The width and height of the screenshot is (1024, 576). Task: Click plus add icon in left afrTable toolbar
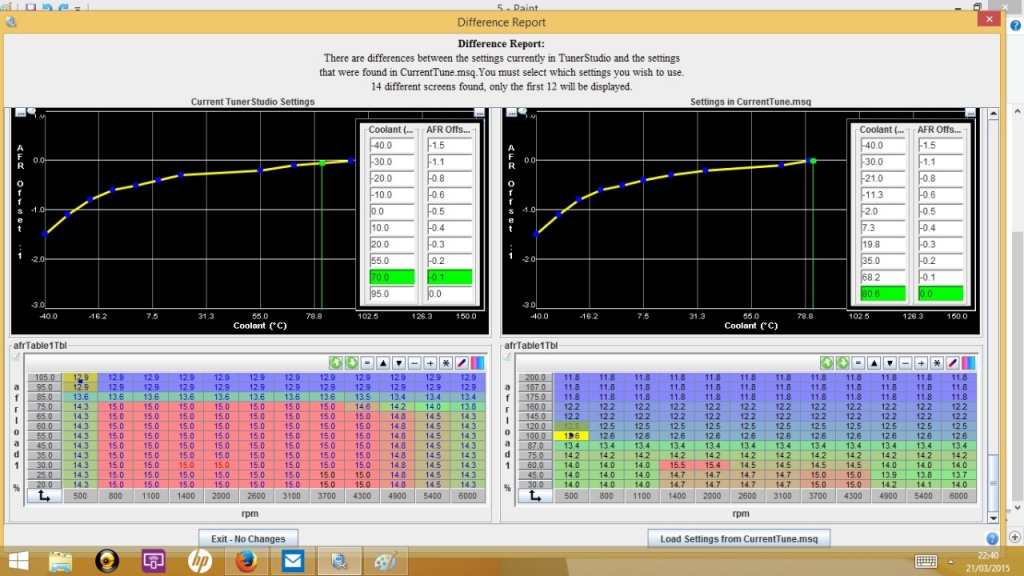(x=430, y=363)
